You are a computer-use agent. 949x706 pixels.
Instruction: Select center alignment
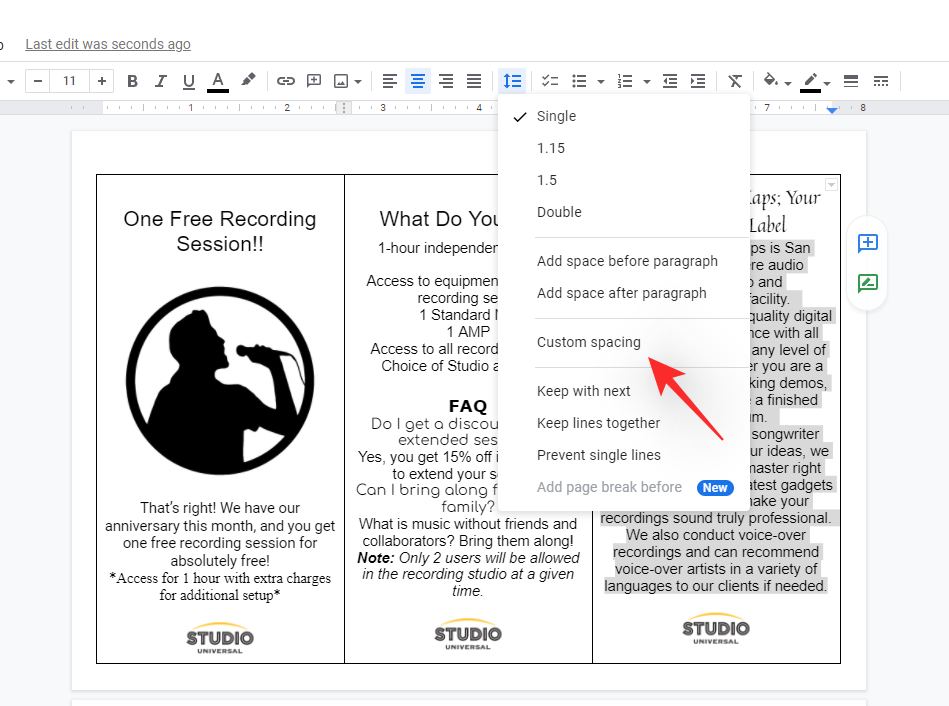418,81
